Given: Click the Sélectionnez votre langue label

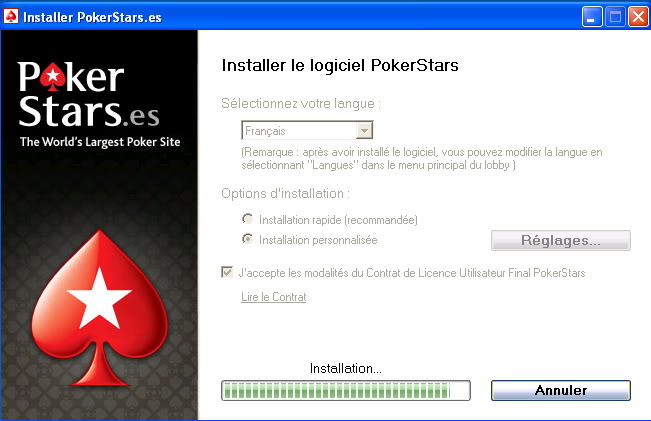Looking at the screenshot, I should coord(301,103).
